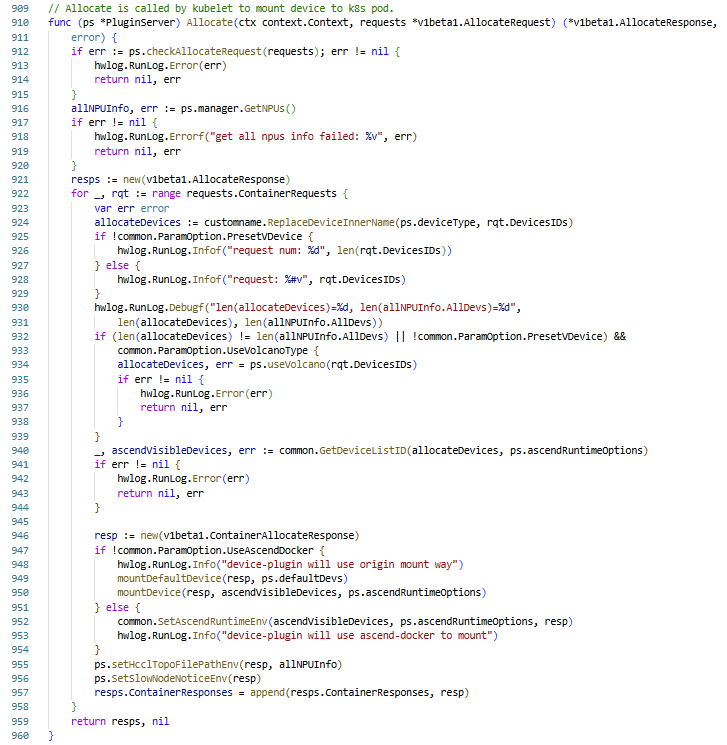Click GetNPUs method call
Screen dimensions: 727x745
[x=264, y=108]
